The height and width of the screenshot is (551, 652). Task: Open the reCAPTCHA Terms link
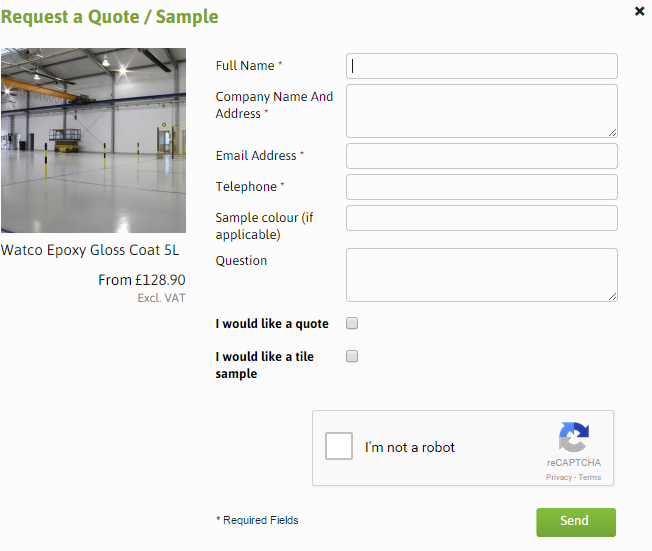click(590, 477)
